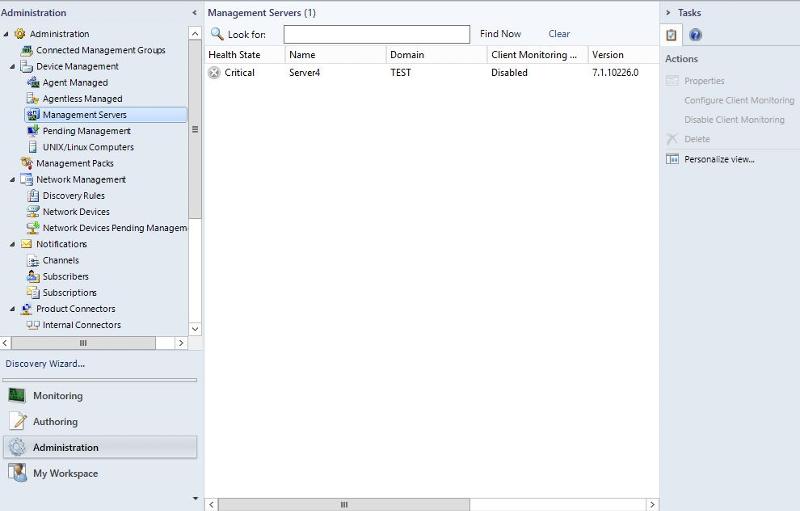This screenshot has height=511, width=800.
Task: Select the Server4 name cell
Action: tap(305, 72)
